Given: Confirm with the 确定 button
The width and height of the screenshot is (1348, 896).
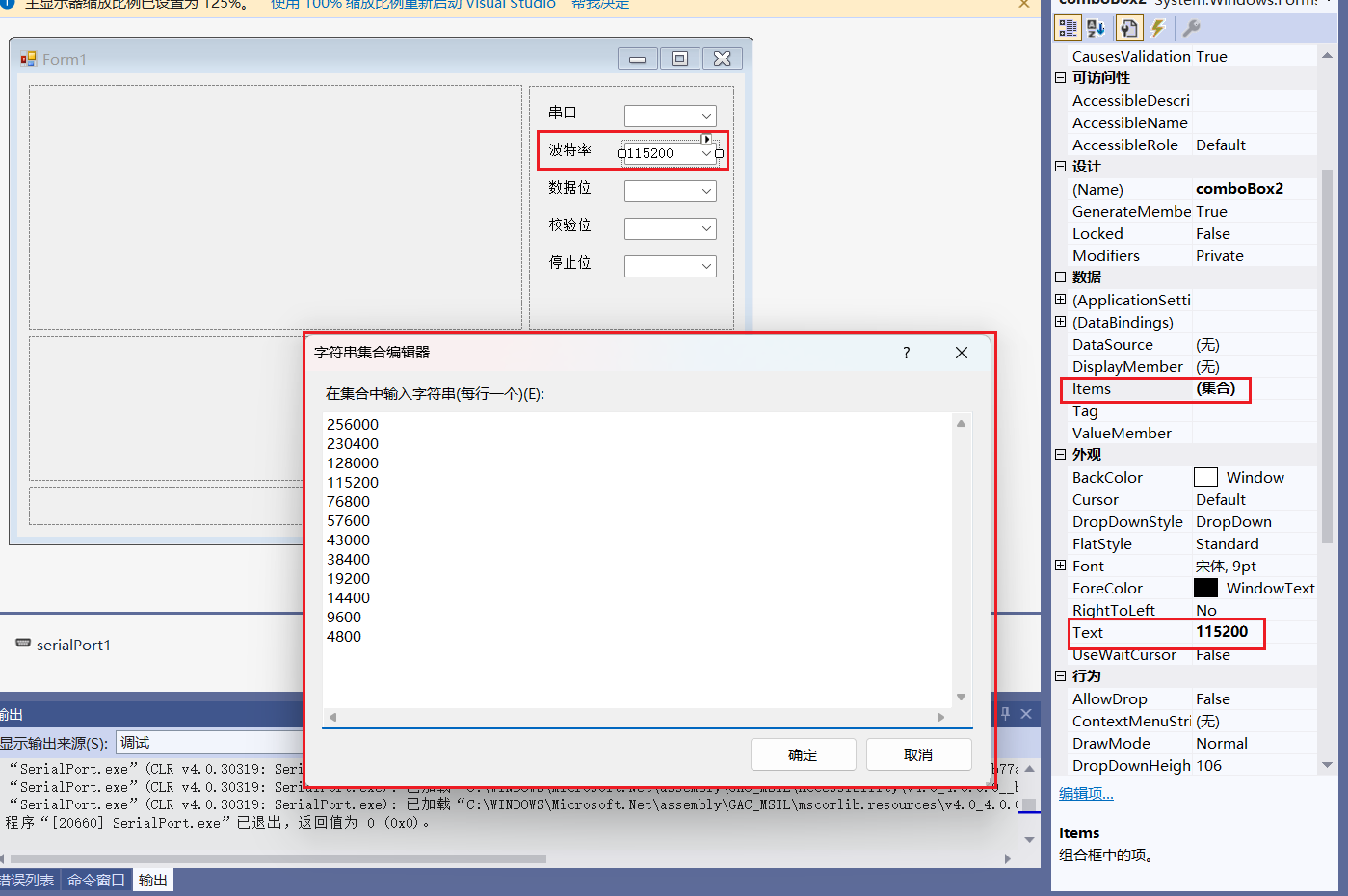Looking at the screenshot, I should tap(803, 754).
